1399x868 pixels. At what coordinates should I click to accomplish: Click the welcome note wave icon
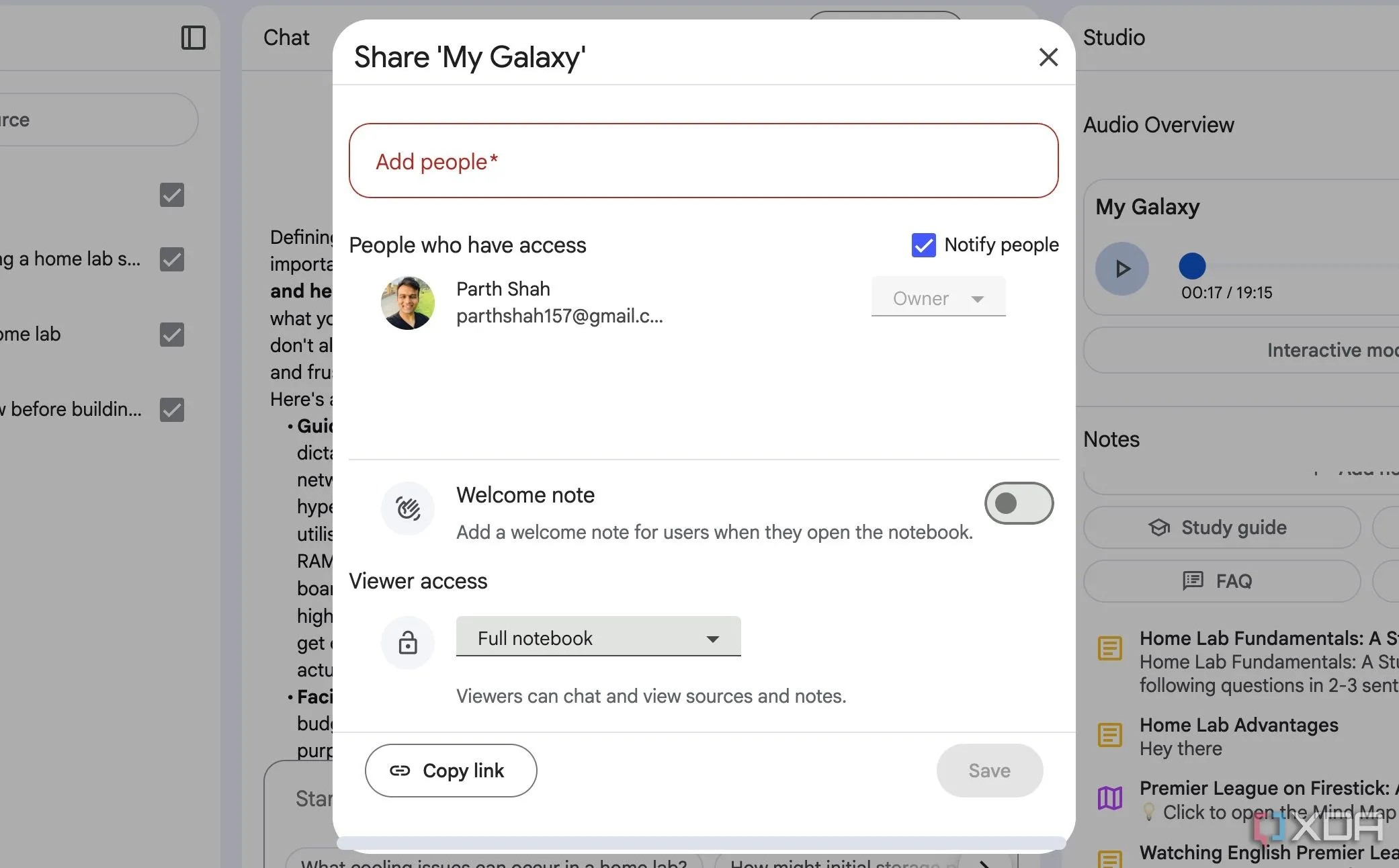[408, 509]
